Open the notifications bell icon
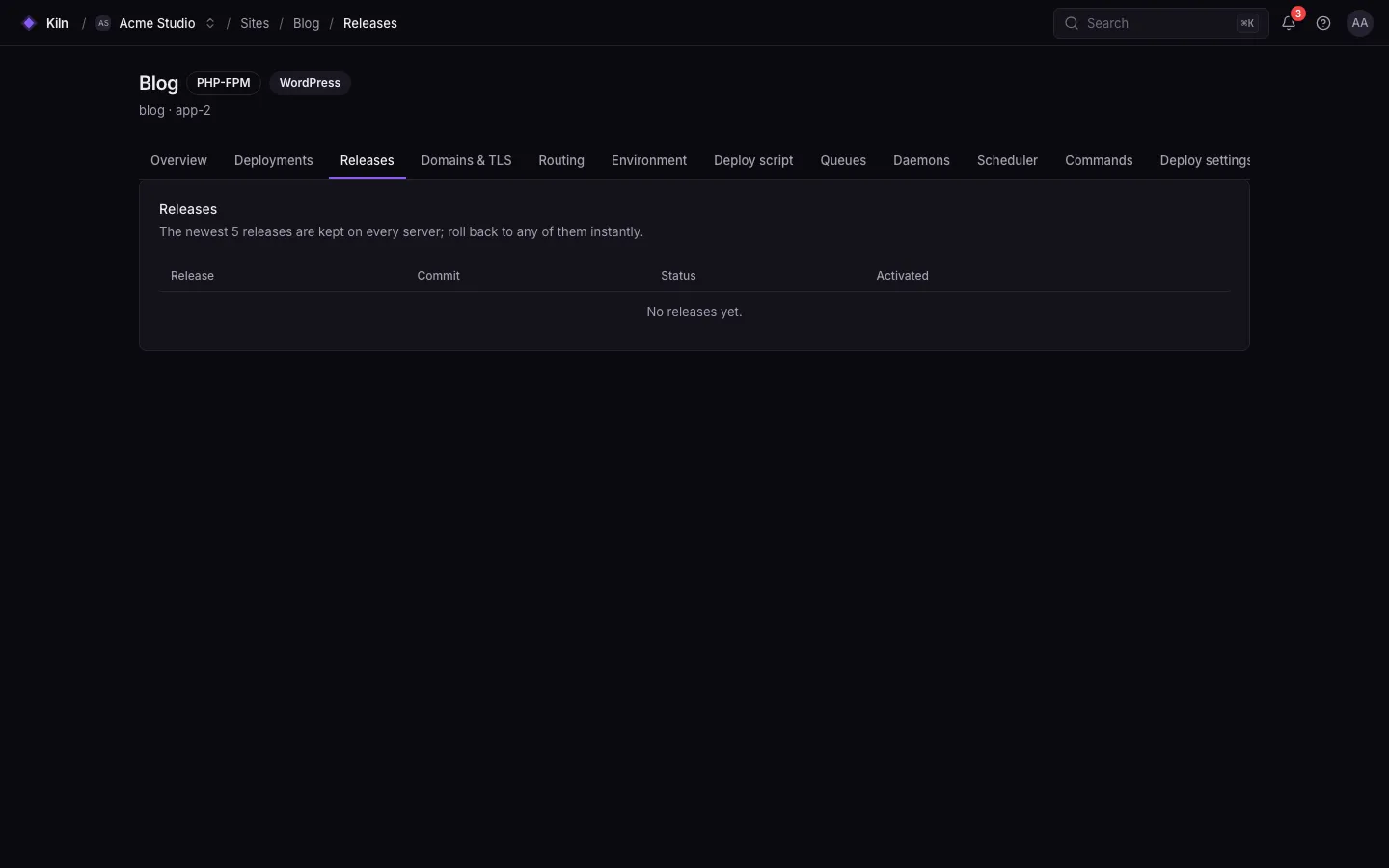1389x868 pixels. coord(1289,23)
